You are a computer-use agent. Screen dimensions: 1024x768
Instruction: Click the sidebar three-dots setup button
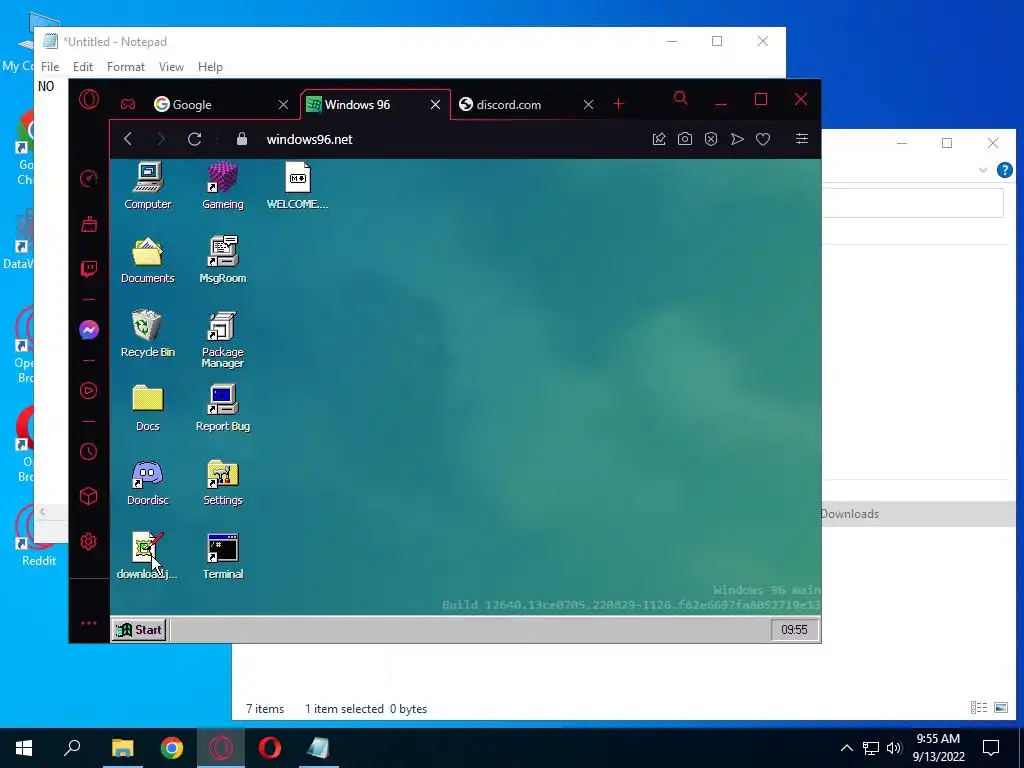[x=89, y=623]
